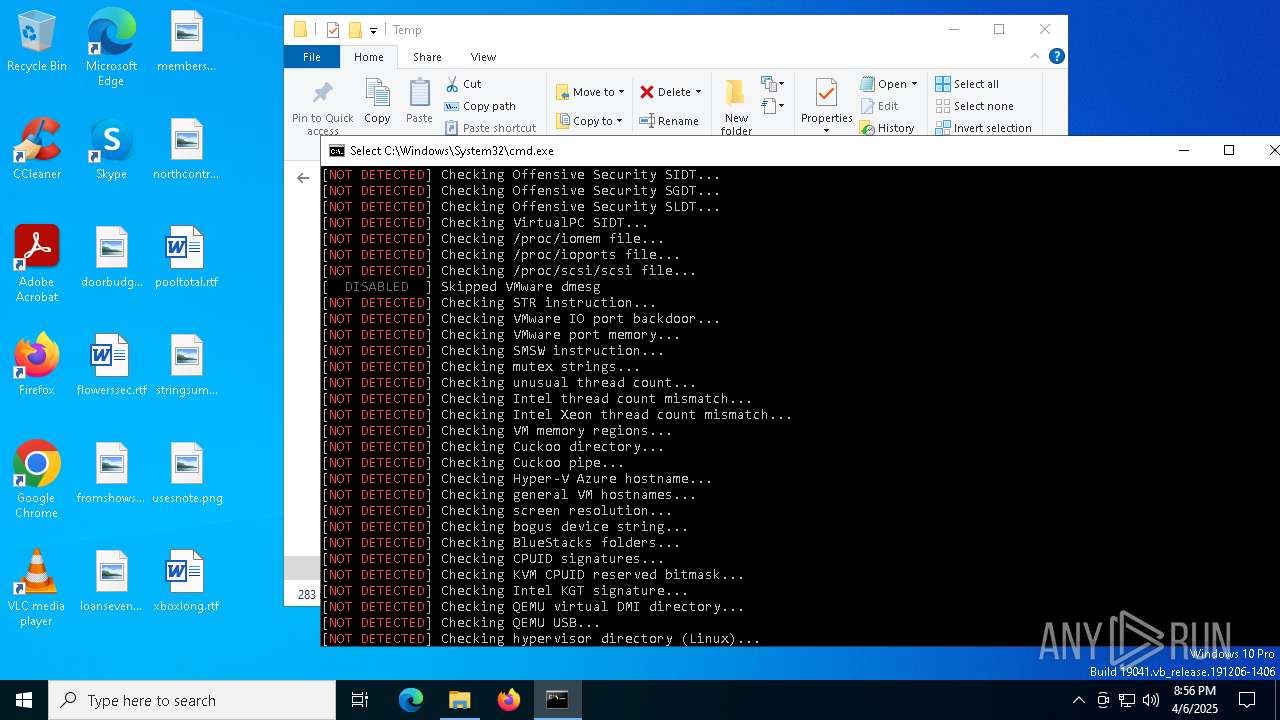
Task: Click Rename in Explorer ribbon
Action: [x=669, y=121]
